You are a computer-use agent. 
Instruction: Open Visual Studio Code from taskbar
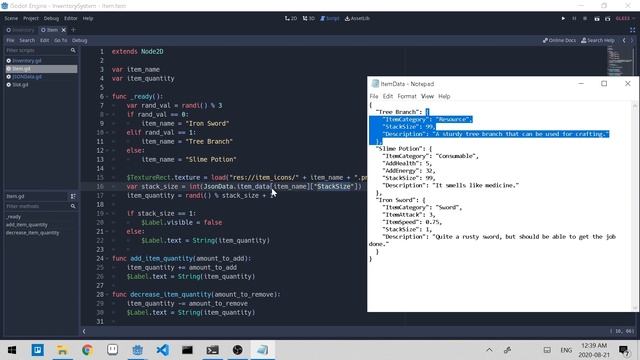tap(162, 350)
